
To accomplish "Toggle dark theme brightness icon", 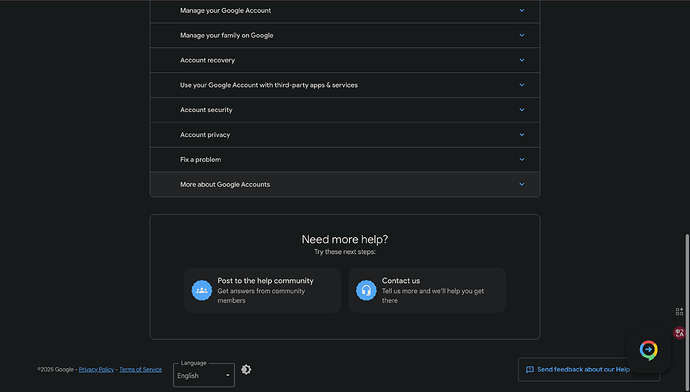I will click(246, 370).
